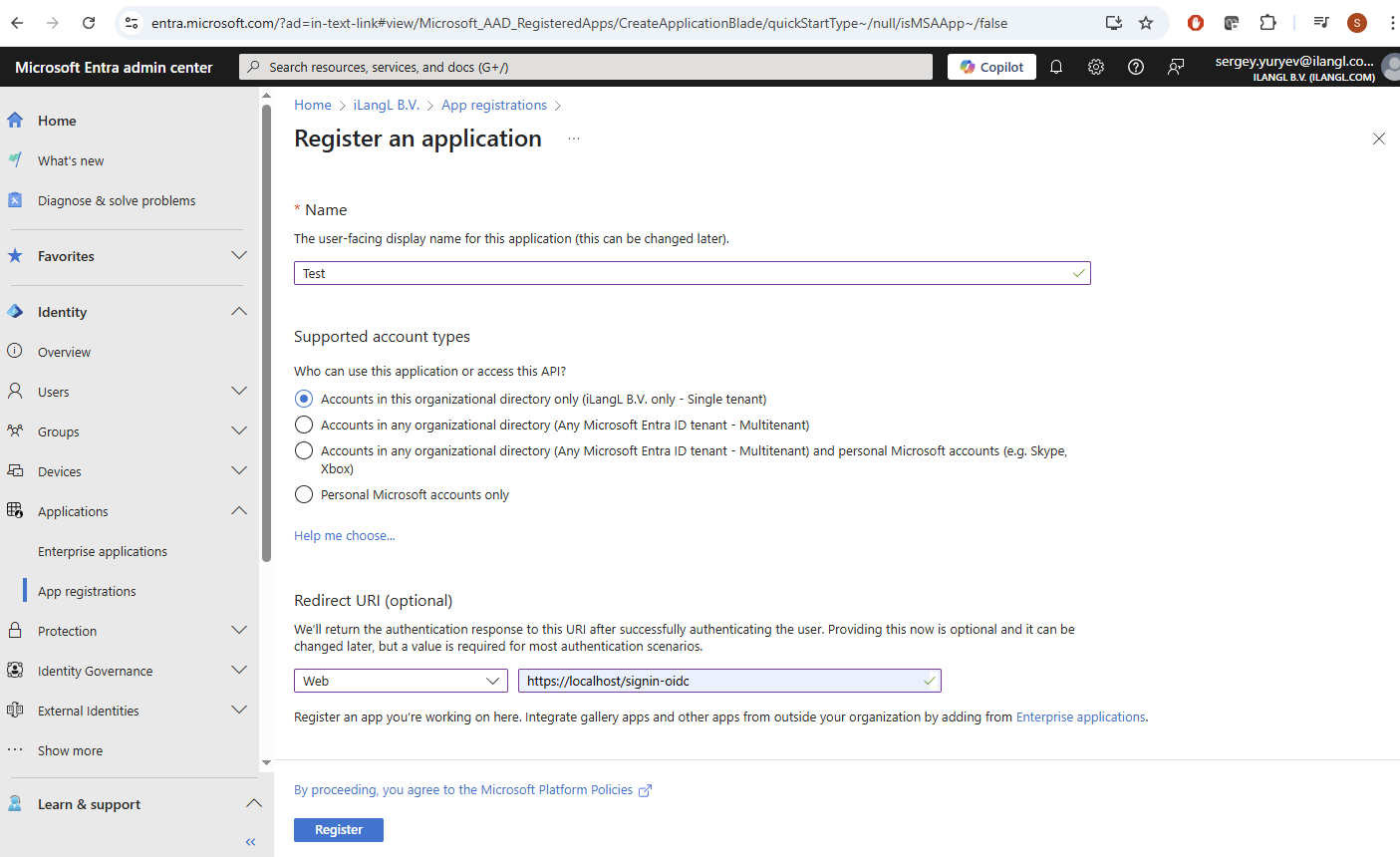Open Enterprise applications link in description
The width and height of the screenshot is (1400, 857).
click(1081, 716)
